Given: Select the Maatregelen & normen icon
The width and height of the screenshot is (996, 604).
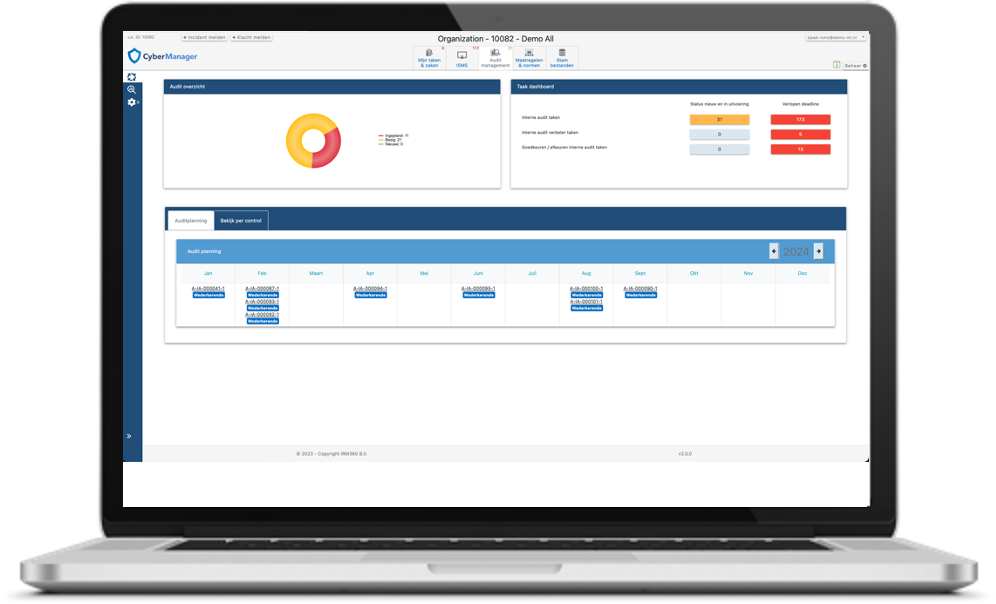Looking at the screenshot, I should [x=529, y=58].
